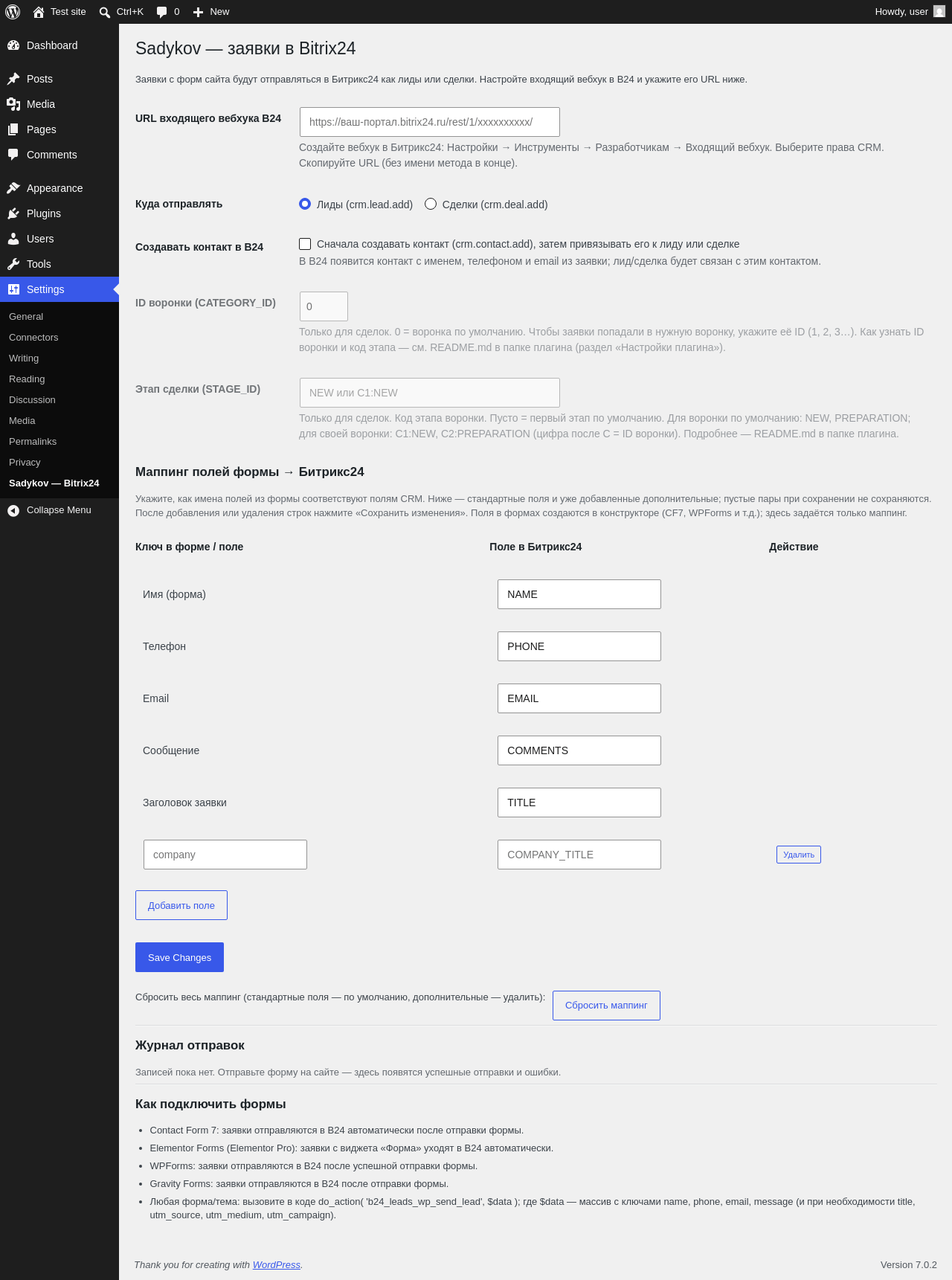Click the Posts pushpin icon
This screenshot has width=952, height=1280.
tap(13, 79)
